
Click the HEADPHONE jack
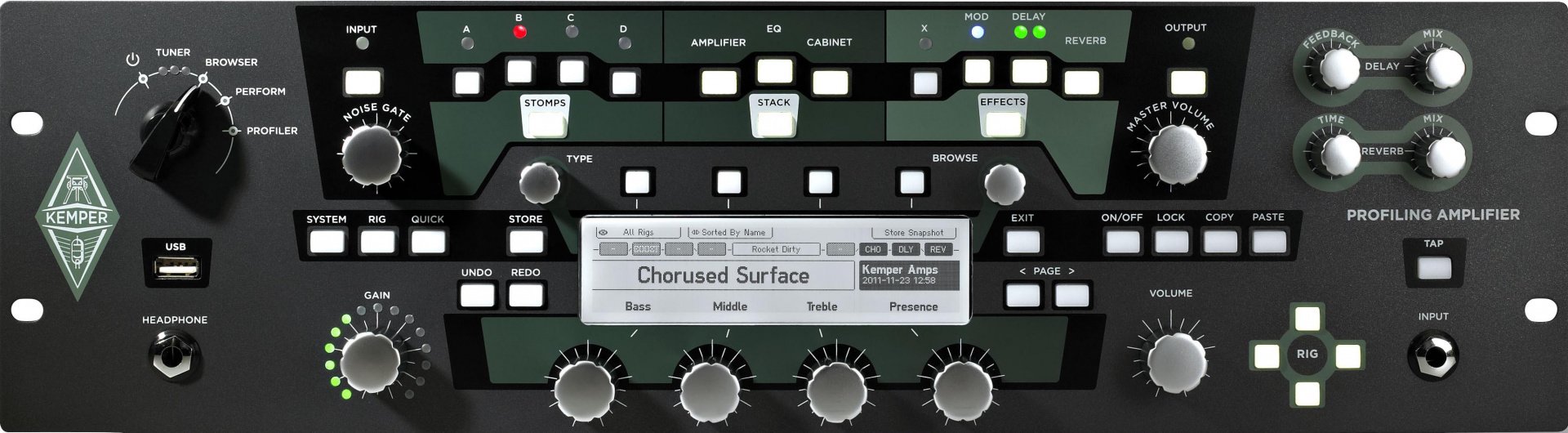tap(174, 357)
